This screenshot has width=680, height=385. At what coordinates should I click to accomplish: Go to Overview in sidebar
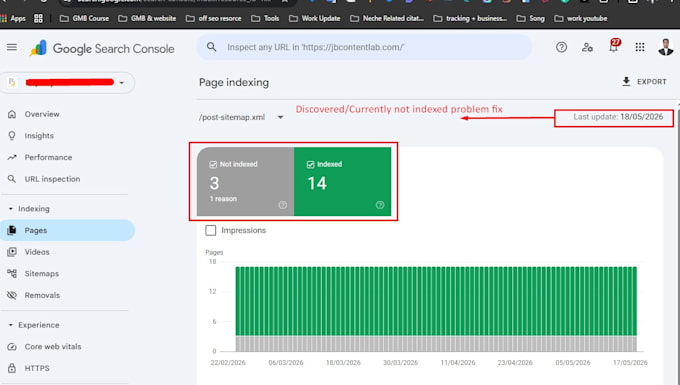[42, 114]
